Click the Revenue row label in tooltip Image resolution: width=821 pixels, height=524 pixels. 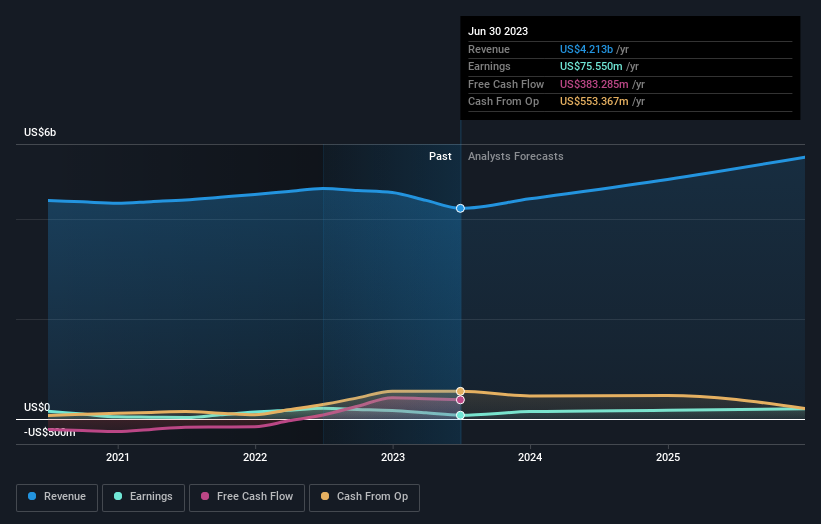[489, 49]
